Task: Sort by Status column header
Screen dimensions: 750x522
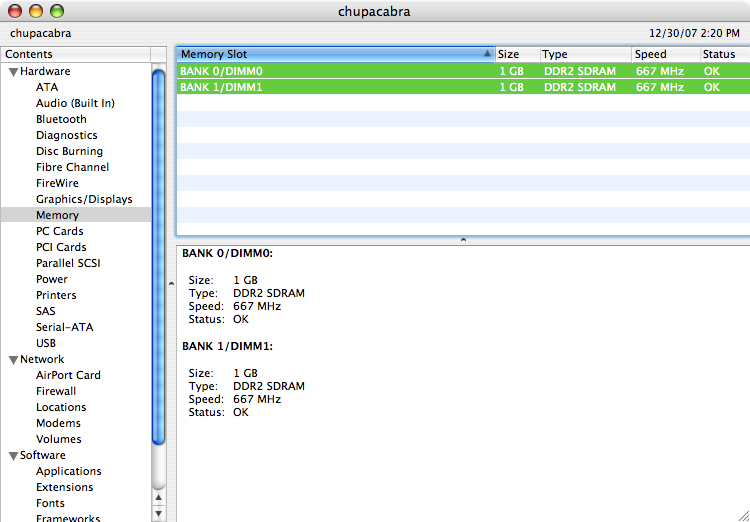Action: pyautogui.click(x=725, y=54)
